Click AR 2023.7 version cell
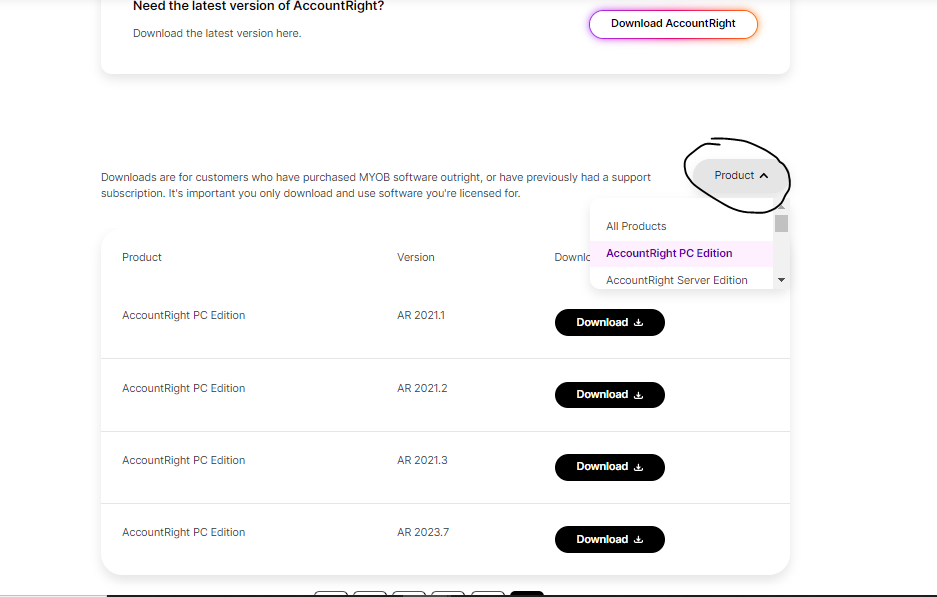The image size is (937, 597). point(423,532)
